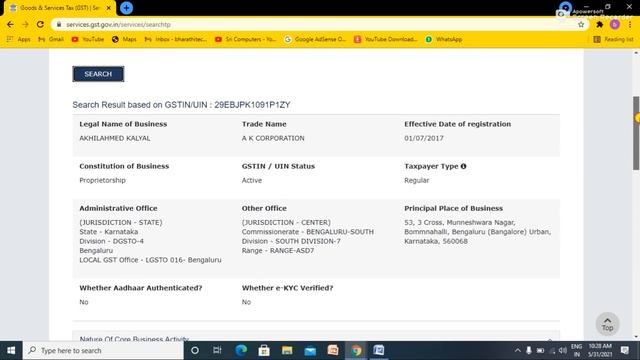The image size is (640, 360).
Task: Open Chrome three-dot menu
Action: coord(630,24)
